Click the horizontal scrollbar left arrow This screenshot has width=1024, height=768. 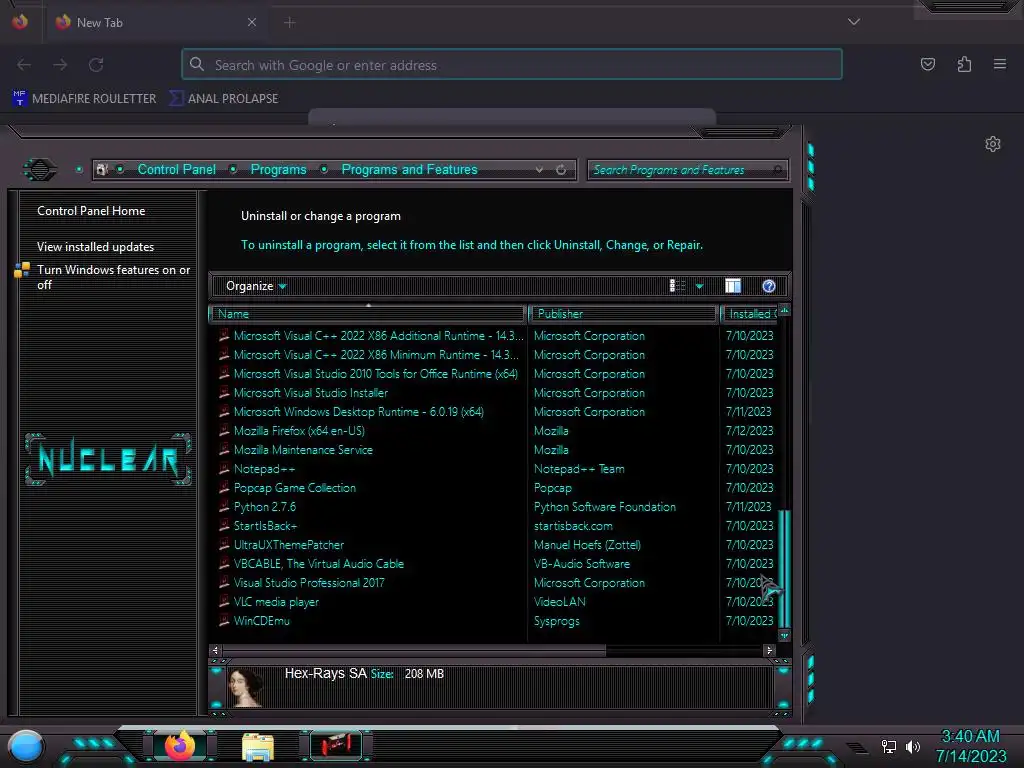tap(215, 650)
